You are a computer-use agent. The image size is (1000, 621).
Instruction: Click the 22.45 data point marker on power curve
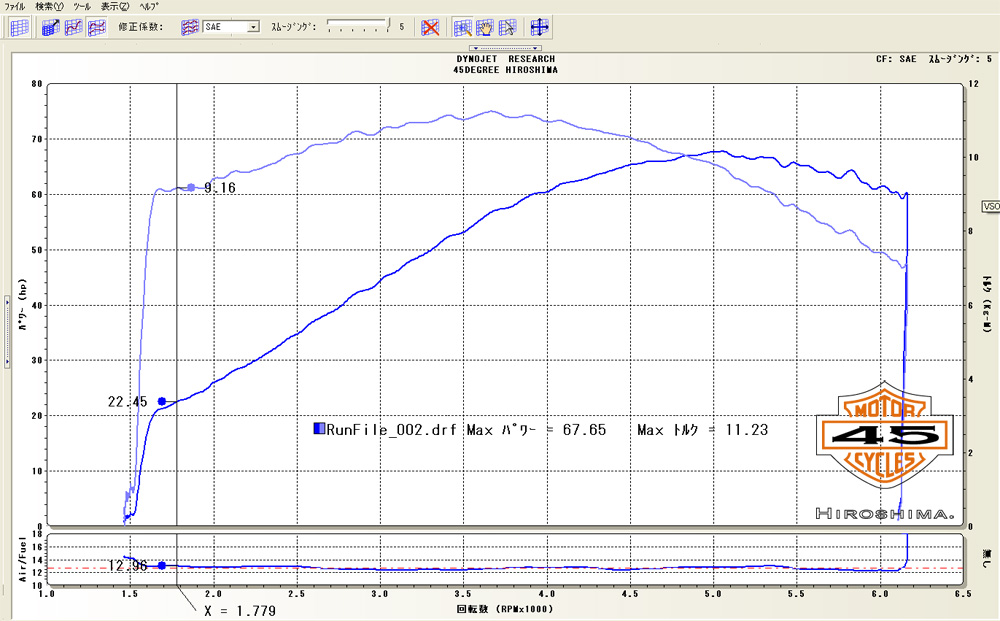161,401
